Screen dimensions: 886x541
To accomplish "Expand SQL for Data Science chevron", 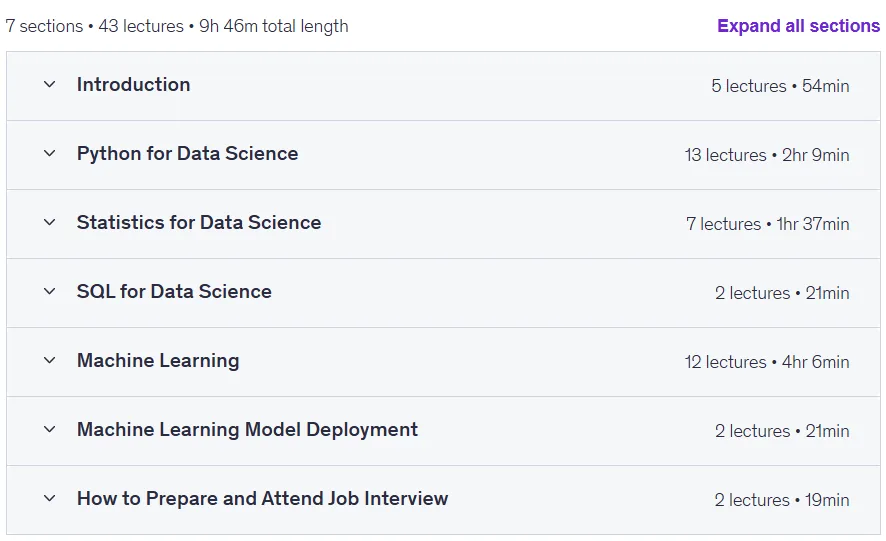I will point(50,292).
